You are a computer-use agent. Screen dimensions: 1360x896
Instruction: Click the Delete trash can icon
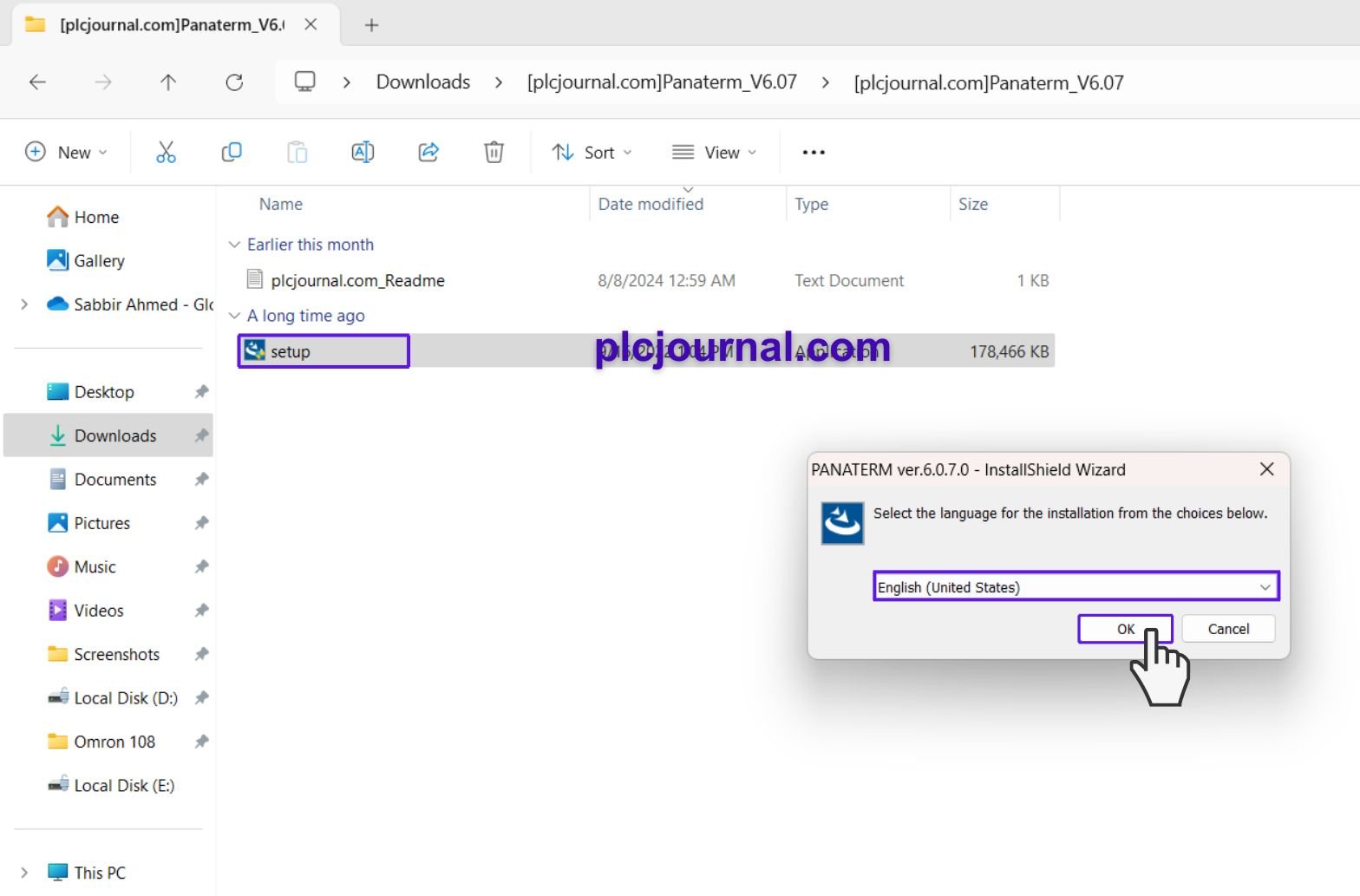pos(494,153)
